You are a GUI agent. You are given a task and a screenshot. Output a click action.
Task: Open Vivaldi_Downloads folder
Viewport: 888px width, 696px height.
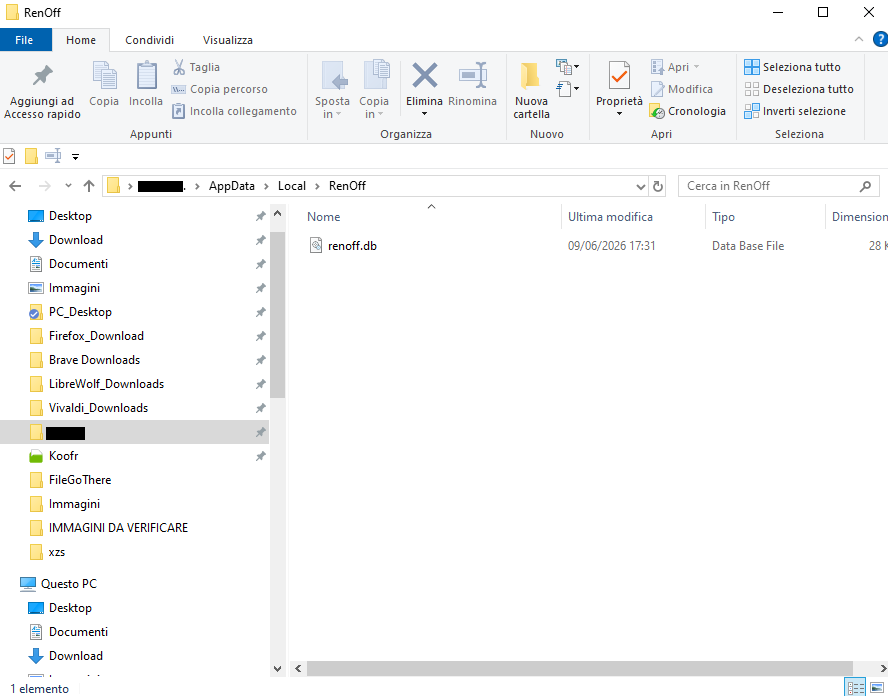(x=98, y=408)
